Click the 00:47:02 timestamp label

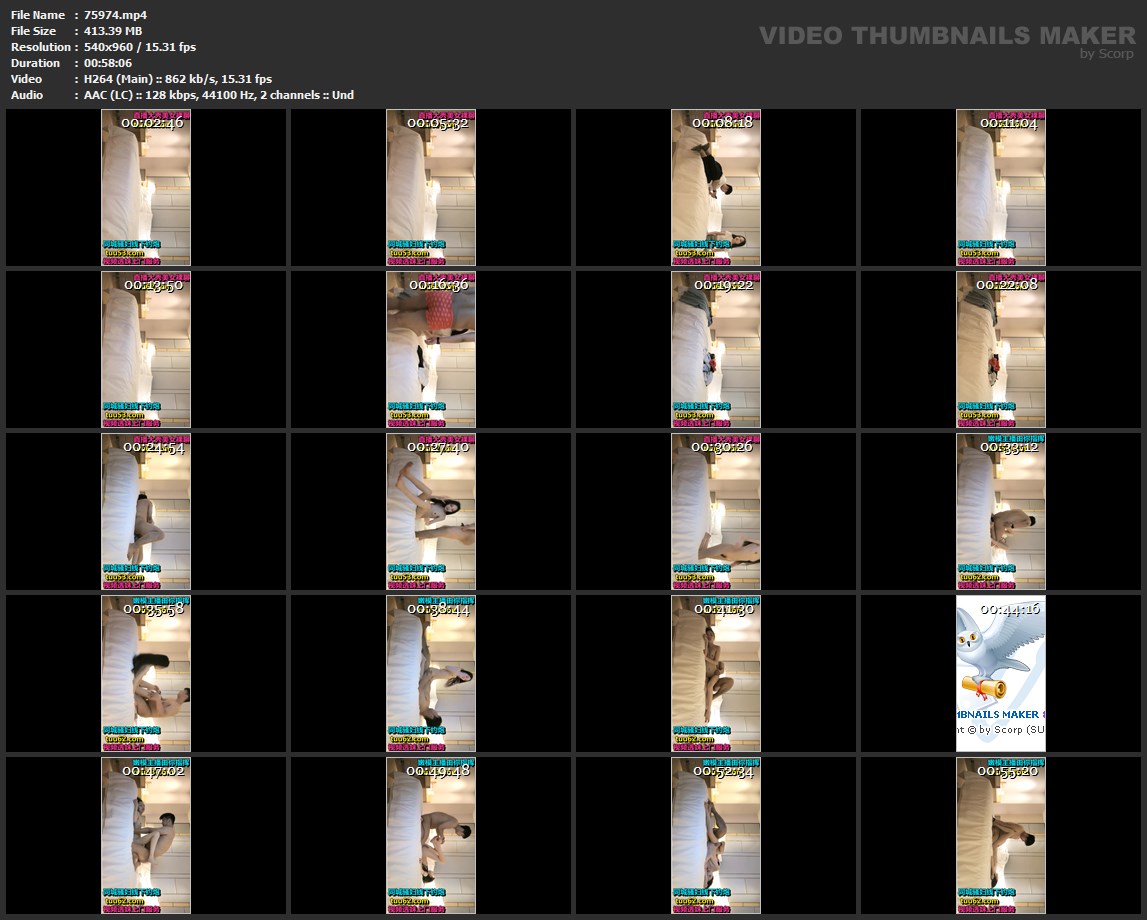coord(153,771)
